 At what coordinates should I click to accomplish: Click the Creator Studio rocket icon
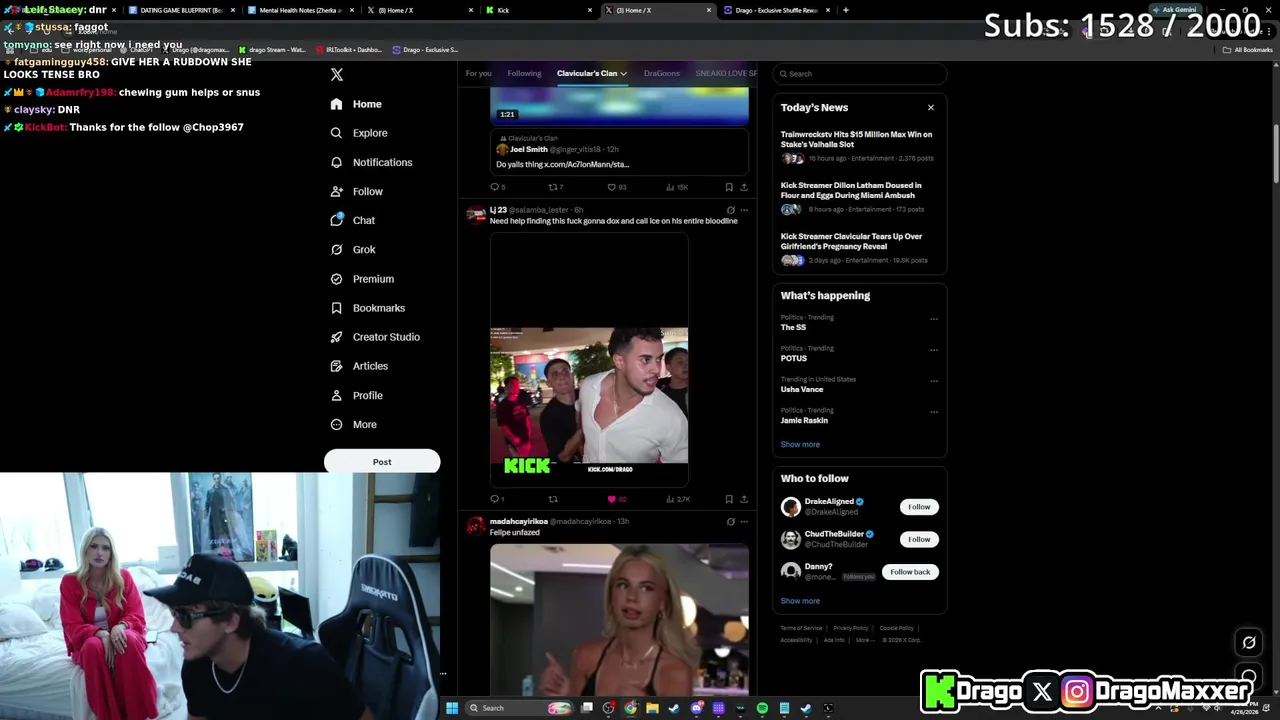pos(337,337)
